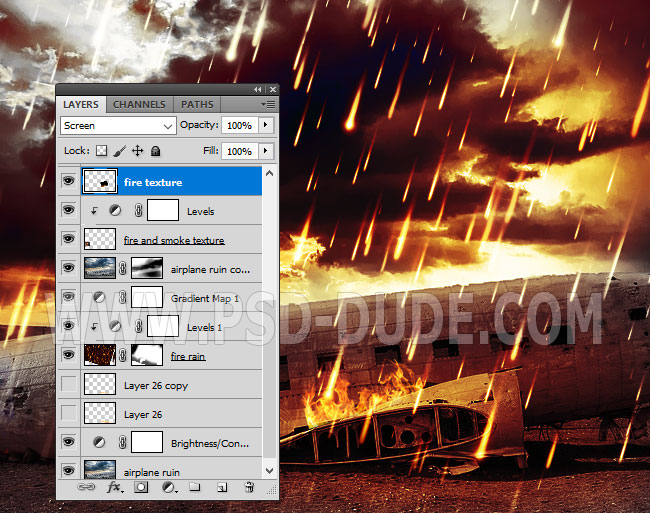Collapse the panel with double arrows

pos(258,90)
